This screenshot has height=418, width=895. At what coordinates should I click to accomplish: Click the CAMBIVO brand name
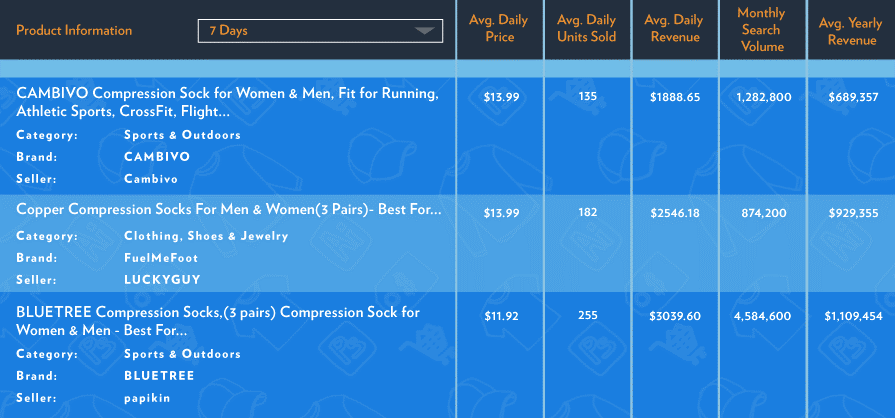click(157, 157)
